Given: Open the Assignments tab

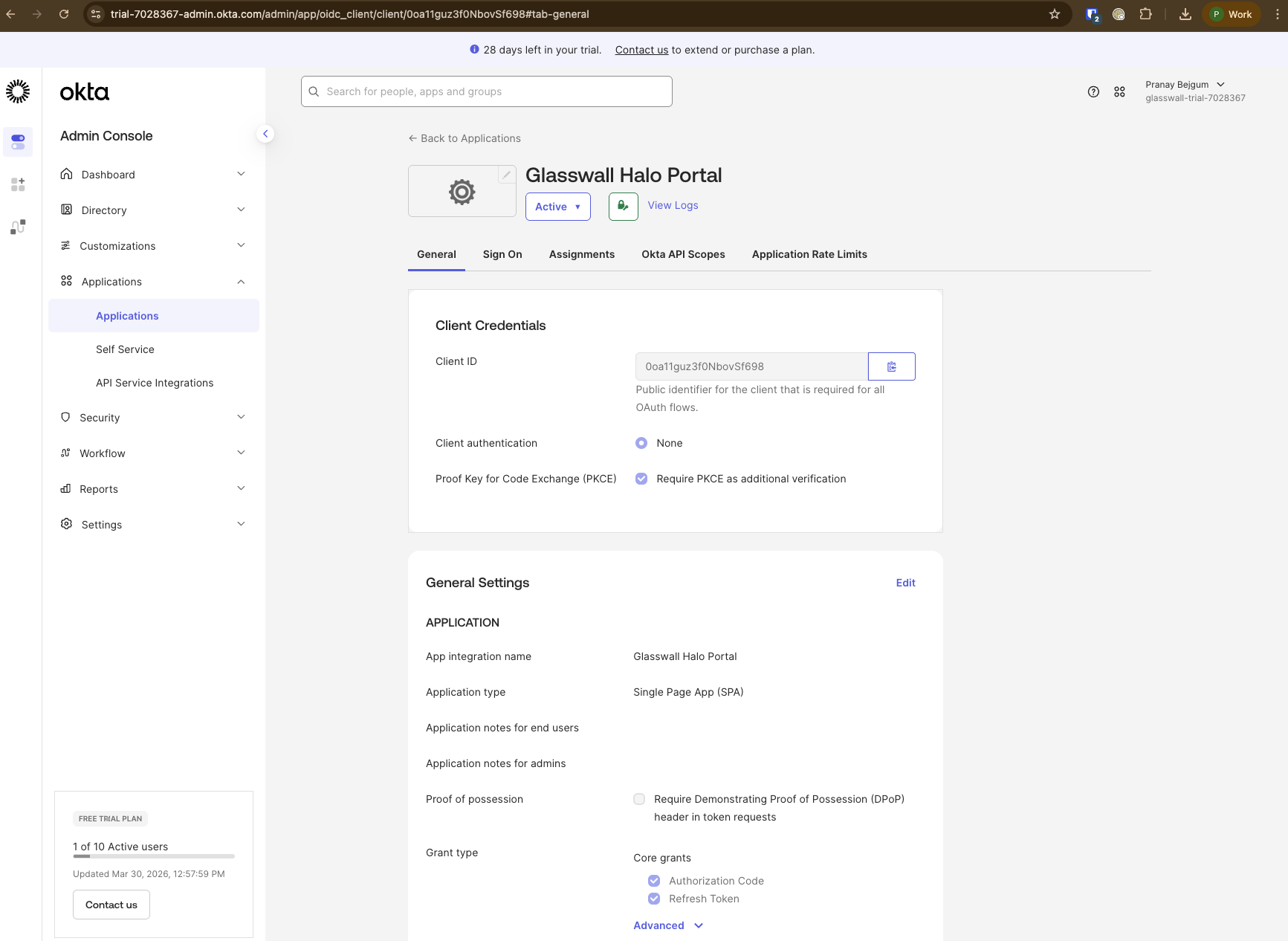Looking at the screenshot, I should 582,254.
